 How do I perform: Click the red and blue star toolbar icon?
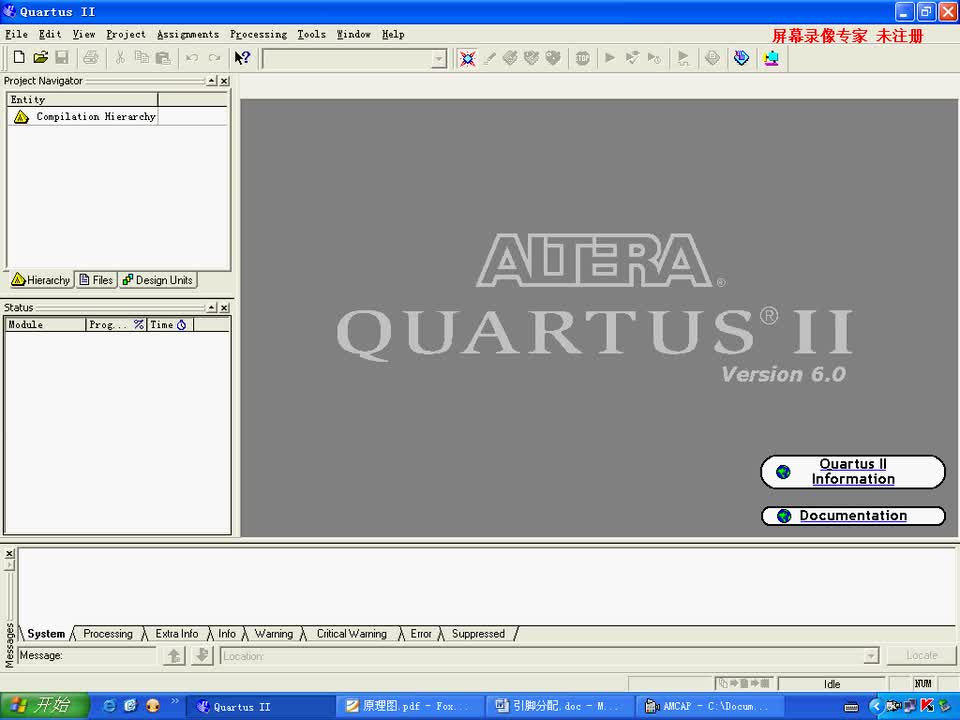tap(467, 58)
